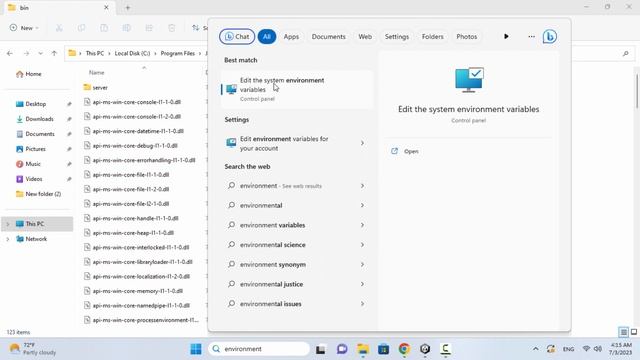The width and height of the screenshot is (640, 360).
Task: Open recent locations dropdown in Explorer
Action: pyautogui.click(x=40, y=53)
